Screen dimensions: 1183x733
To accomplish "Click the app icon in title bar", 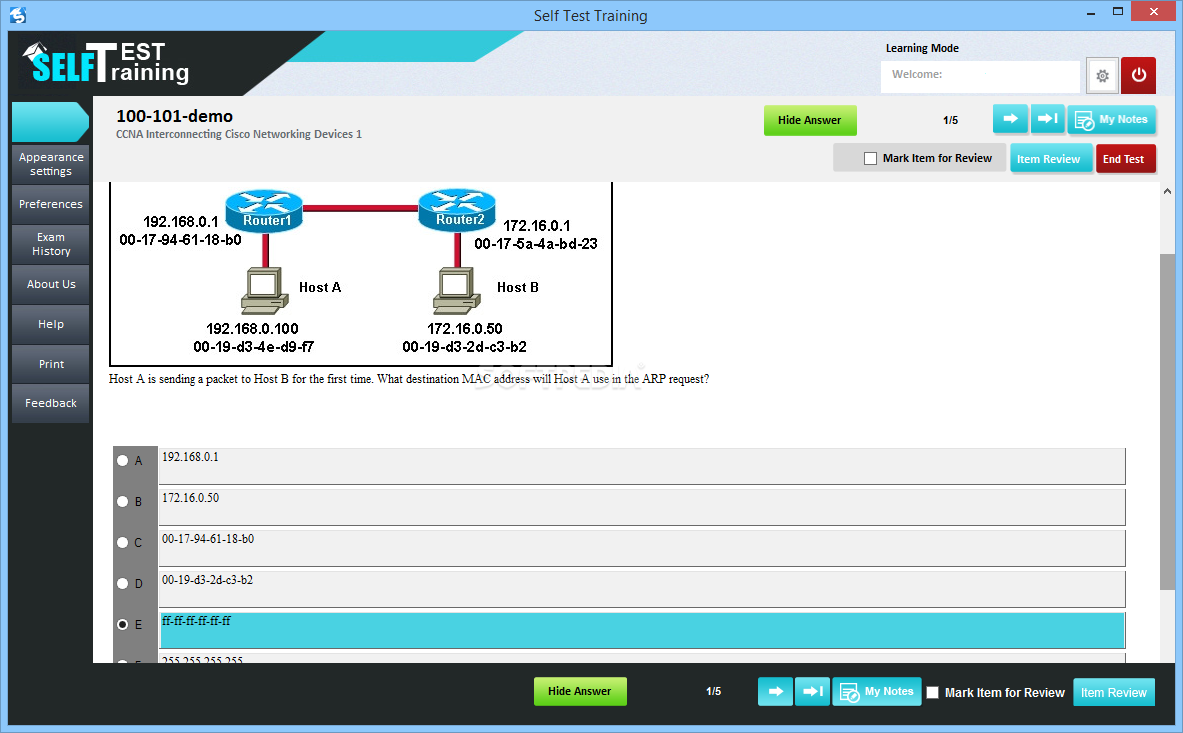I will (x=18, y=15).
